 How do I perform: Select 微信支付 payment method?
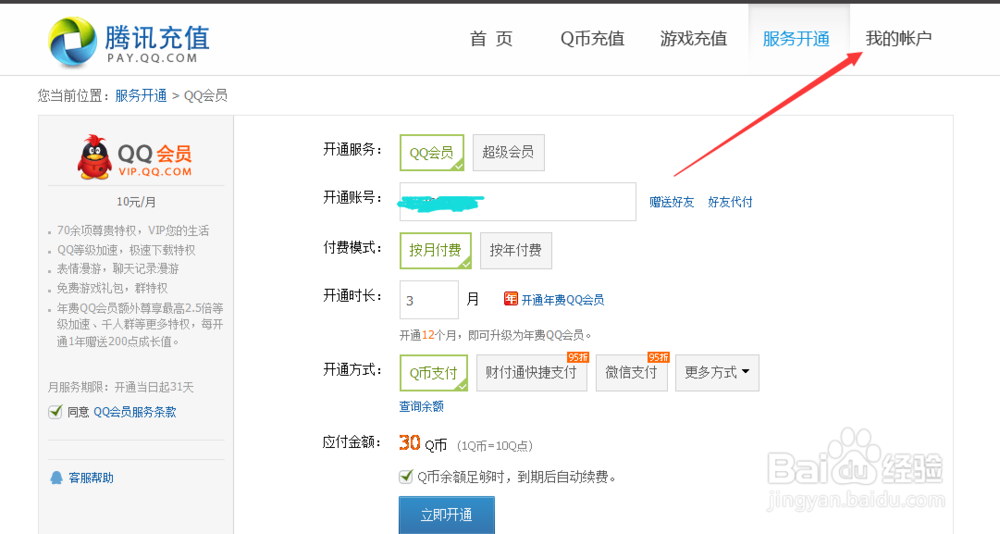pos(631,373)
